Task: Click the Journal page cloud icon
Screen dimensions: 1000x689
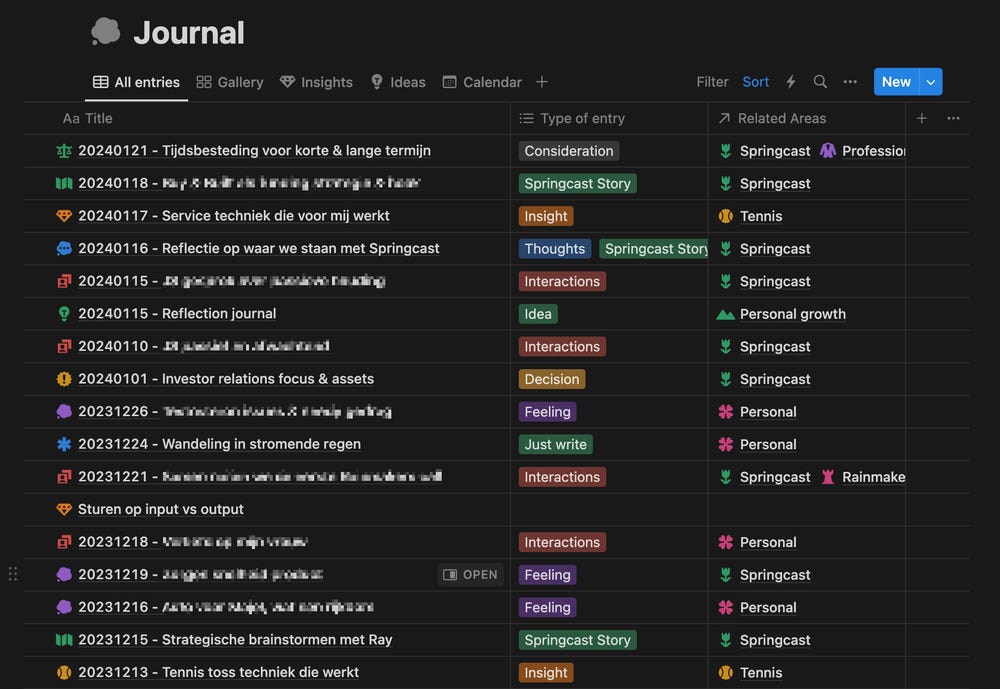Action: [x=106, y=31]
